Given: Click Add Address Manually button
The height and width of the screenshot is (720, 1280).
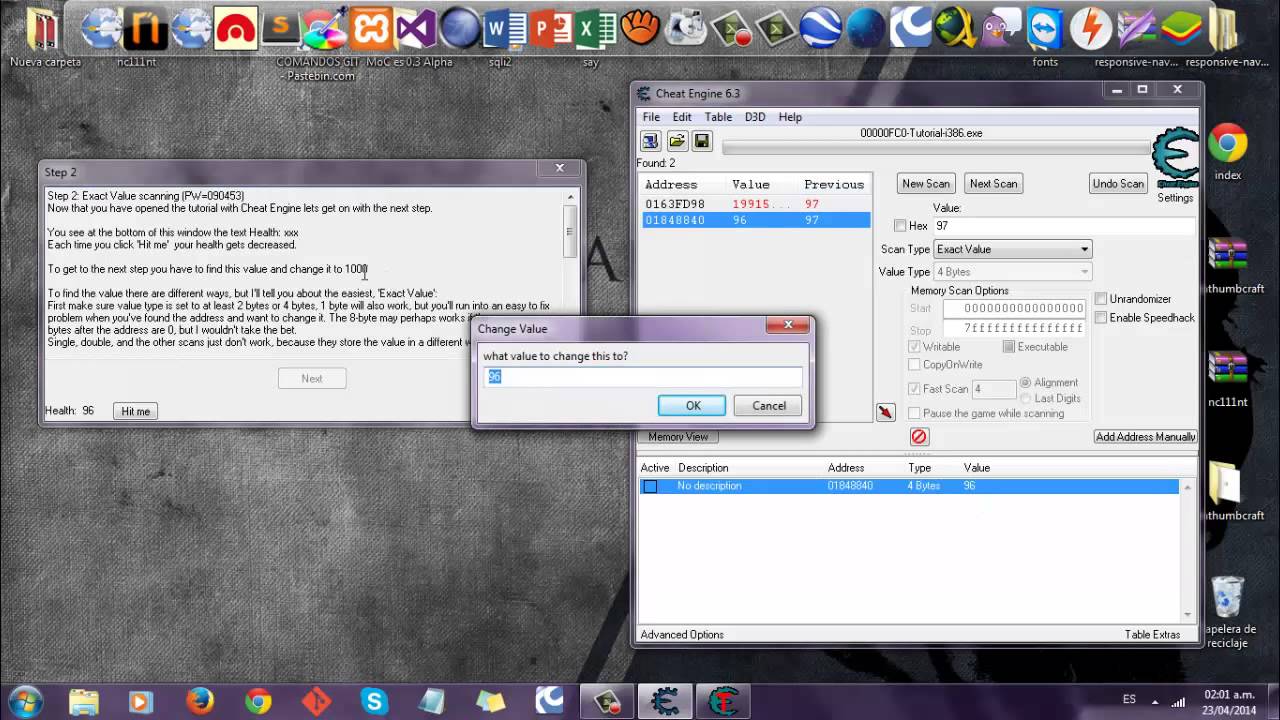Looking at the screenshot, I should tap(1145, 436).
